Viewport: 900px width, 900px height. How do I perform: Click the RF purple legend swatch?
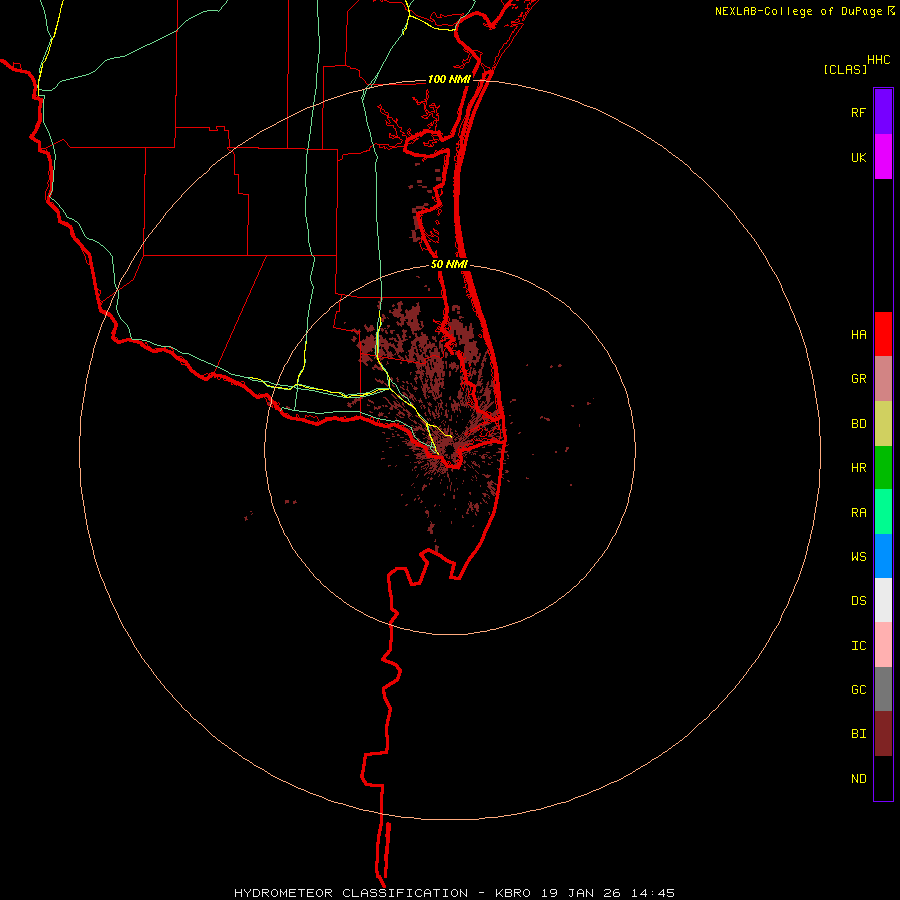(883, 112)
